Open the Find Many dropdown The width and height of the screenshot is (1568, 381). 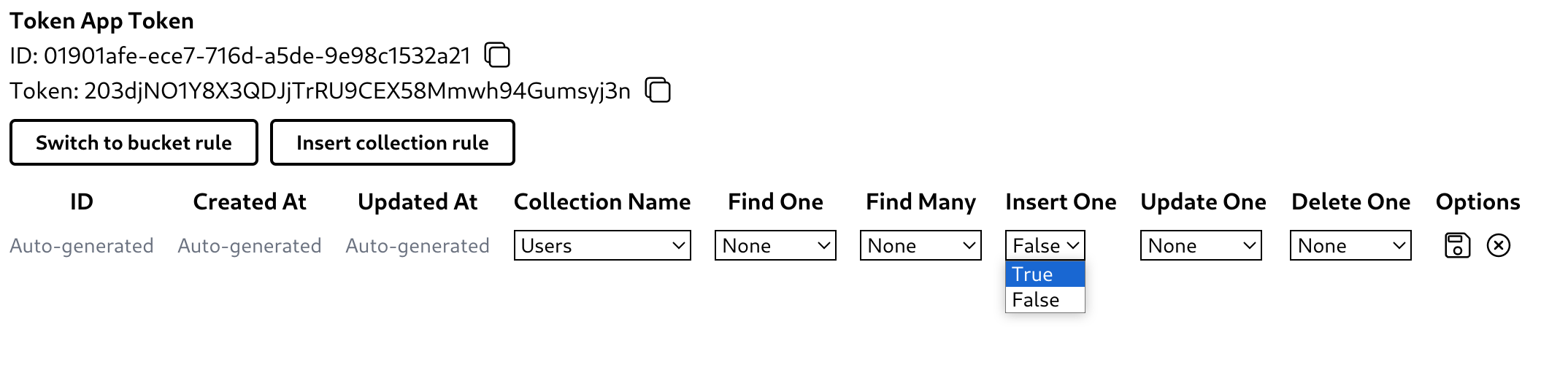[x=921, y=245]
